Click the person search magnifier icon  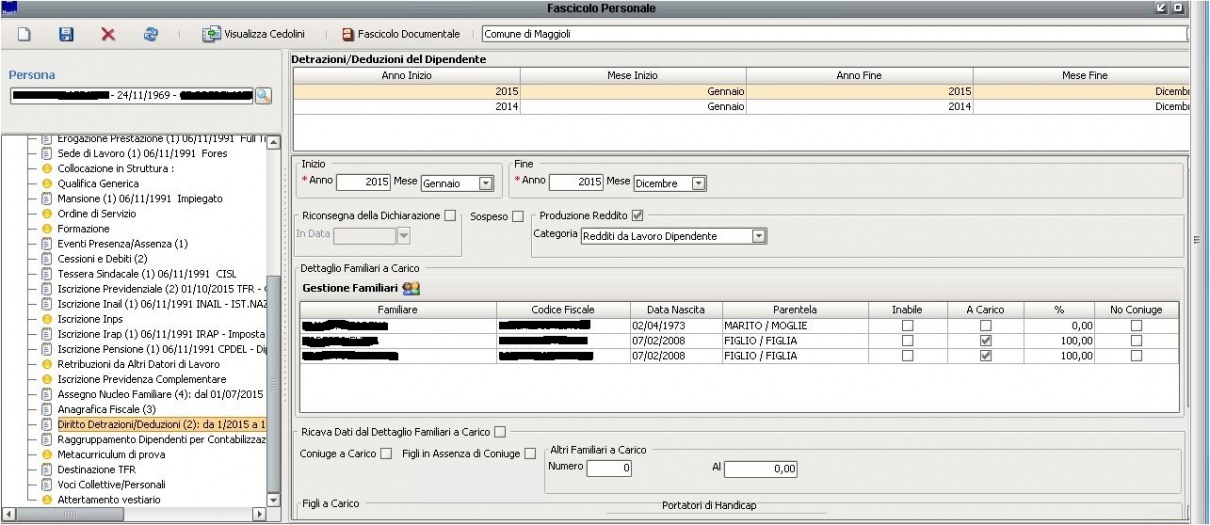263,96
